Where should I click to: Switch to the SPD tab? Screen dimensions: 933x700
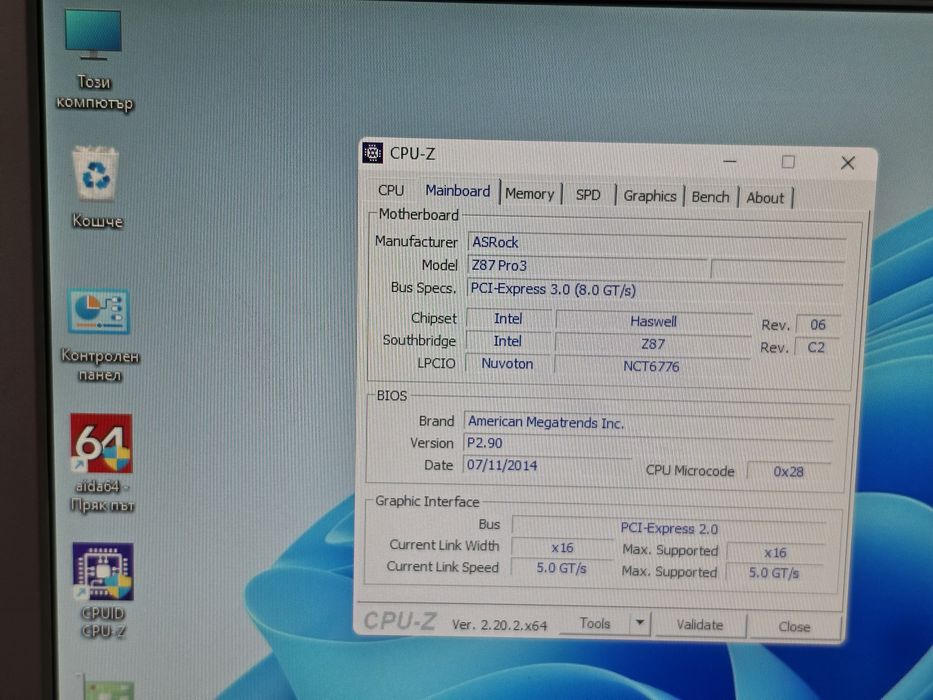coord(588,195)
